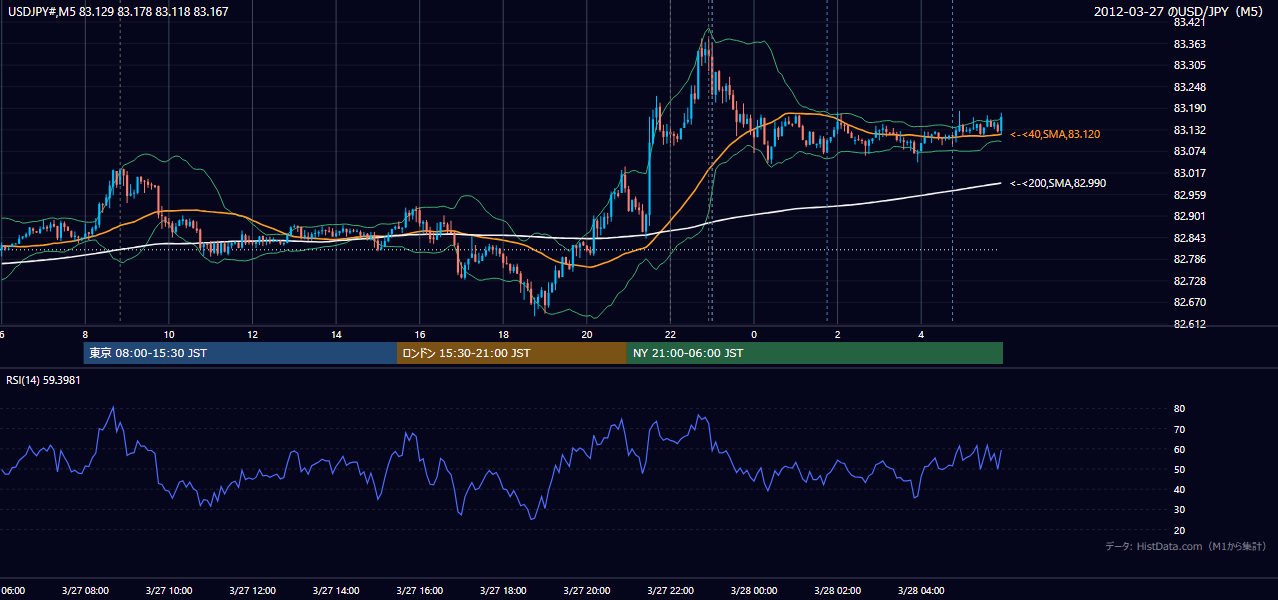This screenshot has width=1278, height=600.
Task: Click the bottom date label 3/27 20:00
Action: (x=586, y=591)
